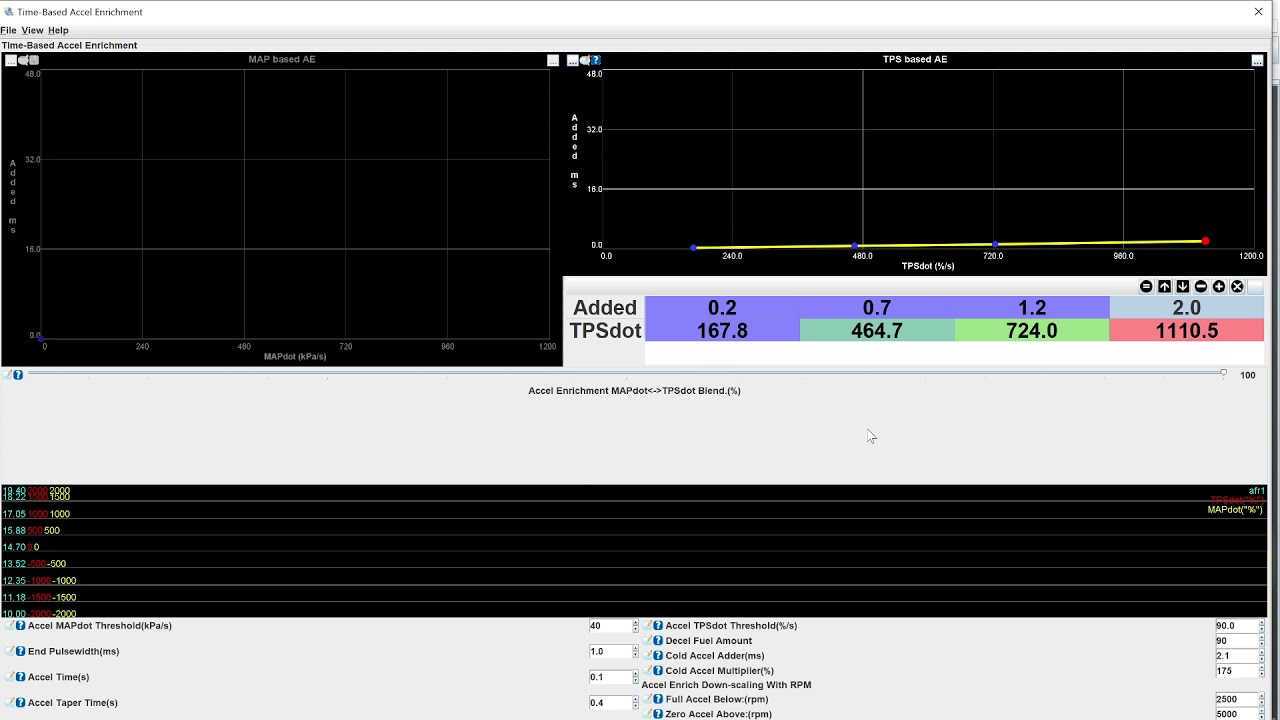Open help for Cold Accel Adder
The height and width of the screenshot is (720, 1280).
pos(658,656)
